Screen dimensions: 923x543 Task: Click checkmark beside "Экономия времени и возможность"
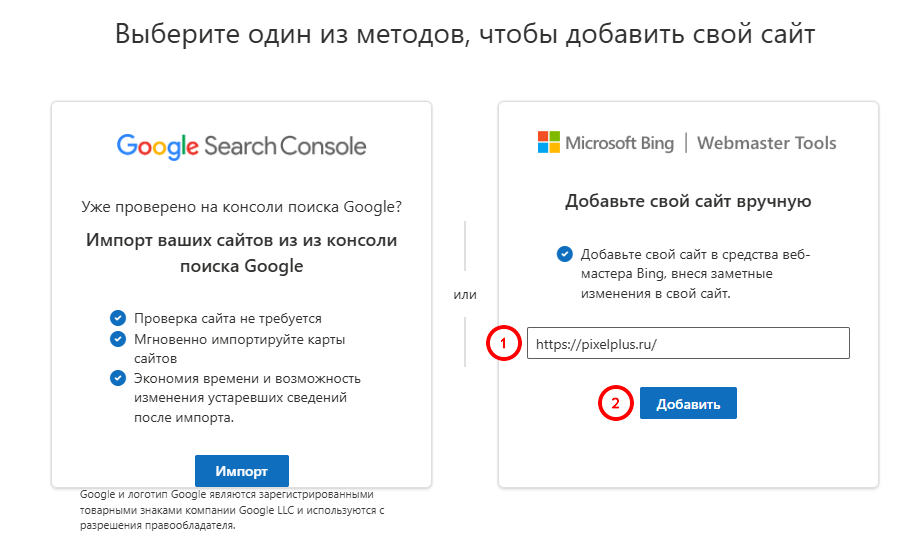click(117, 378)
